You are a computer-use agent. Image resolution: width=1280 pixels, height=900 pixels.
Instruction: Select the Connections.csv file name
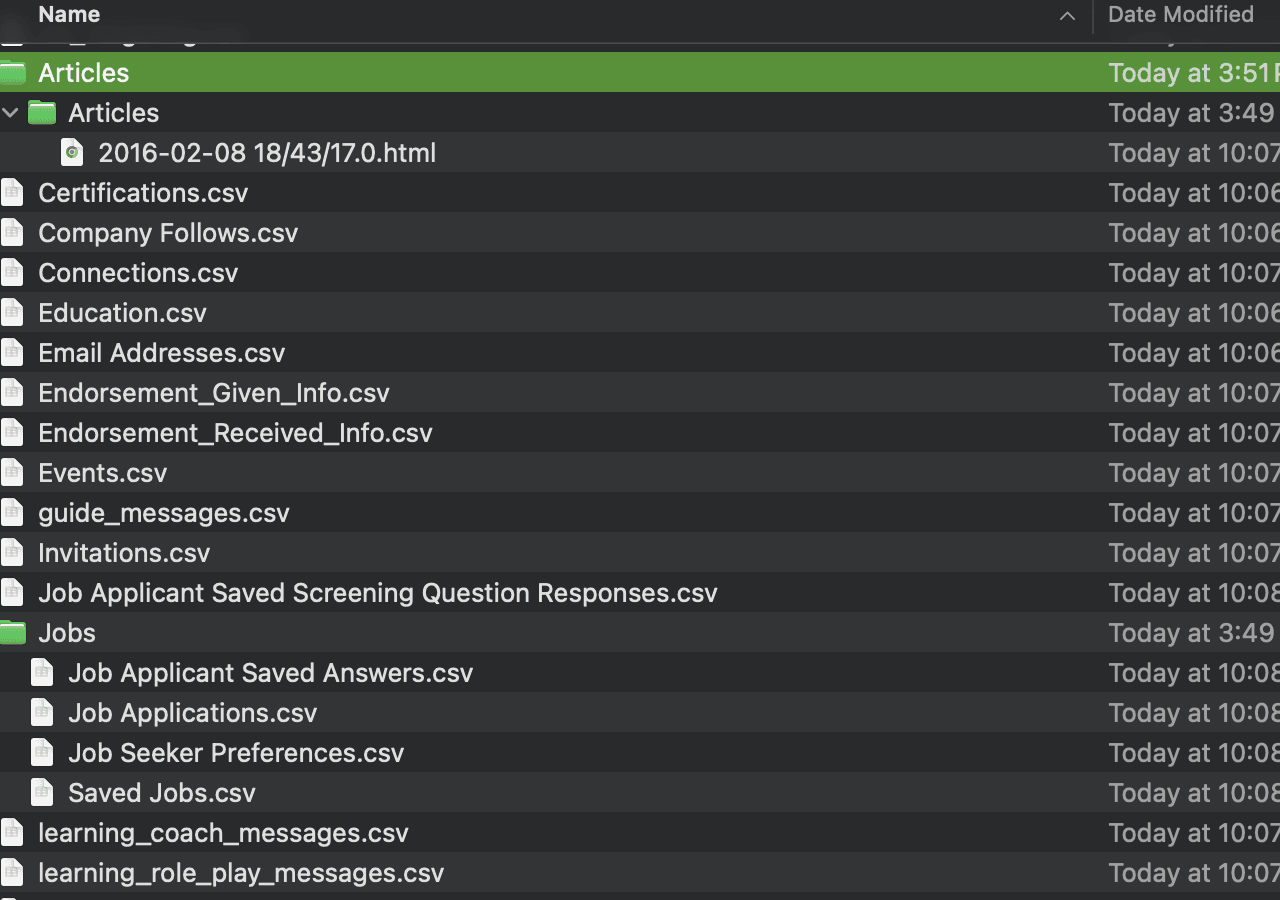point(138,273)
